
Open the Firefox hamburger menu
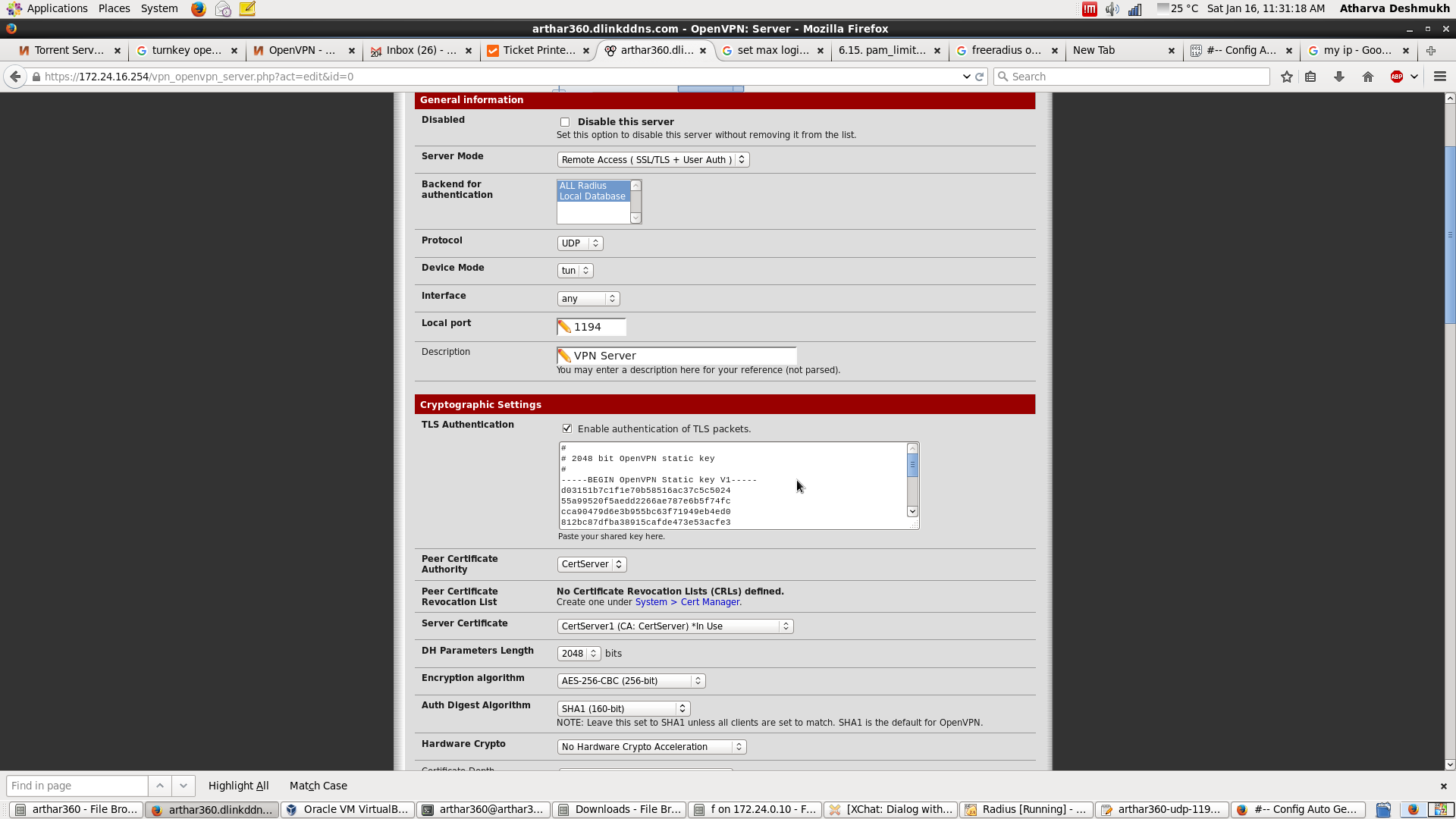pyautogui.click(x=1440, y=77)
